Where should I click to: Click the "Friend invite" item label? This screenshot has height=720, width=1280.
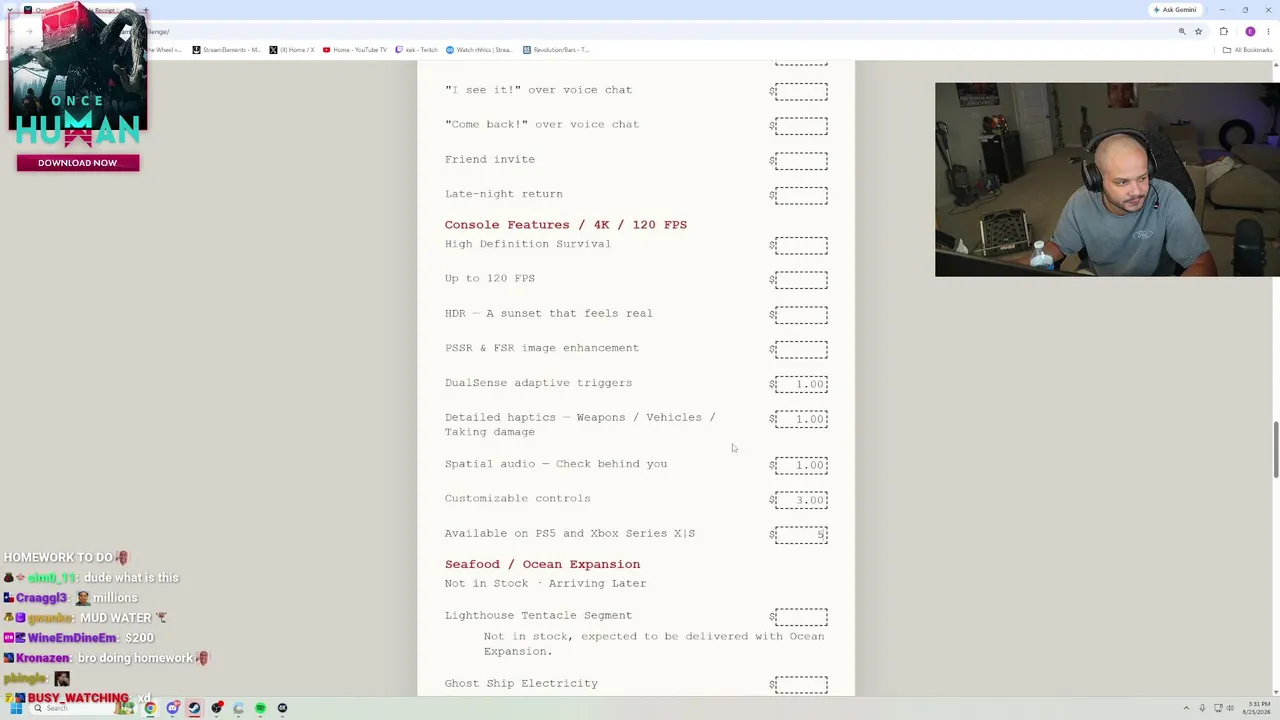point(490,159)
